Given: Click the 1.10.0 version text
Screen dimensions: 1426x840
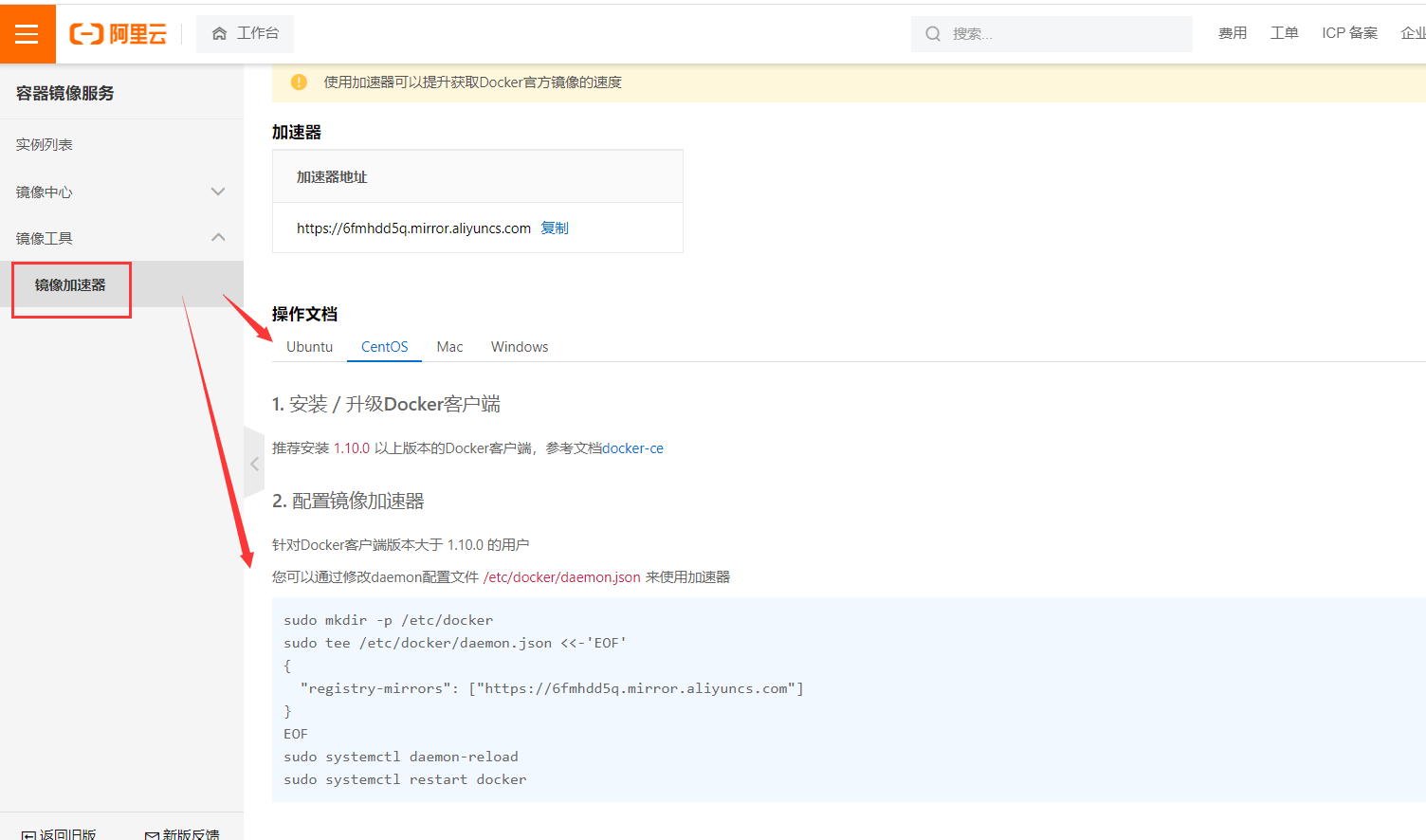Looking at the screenshot, I should (352, 448).
